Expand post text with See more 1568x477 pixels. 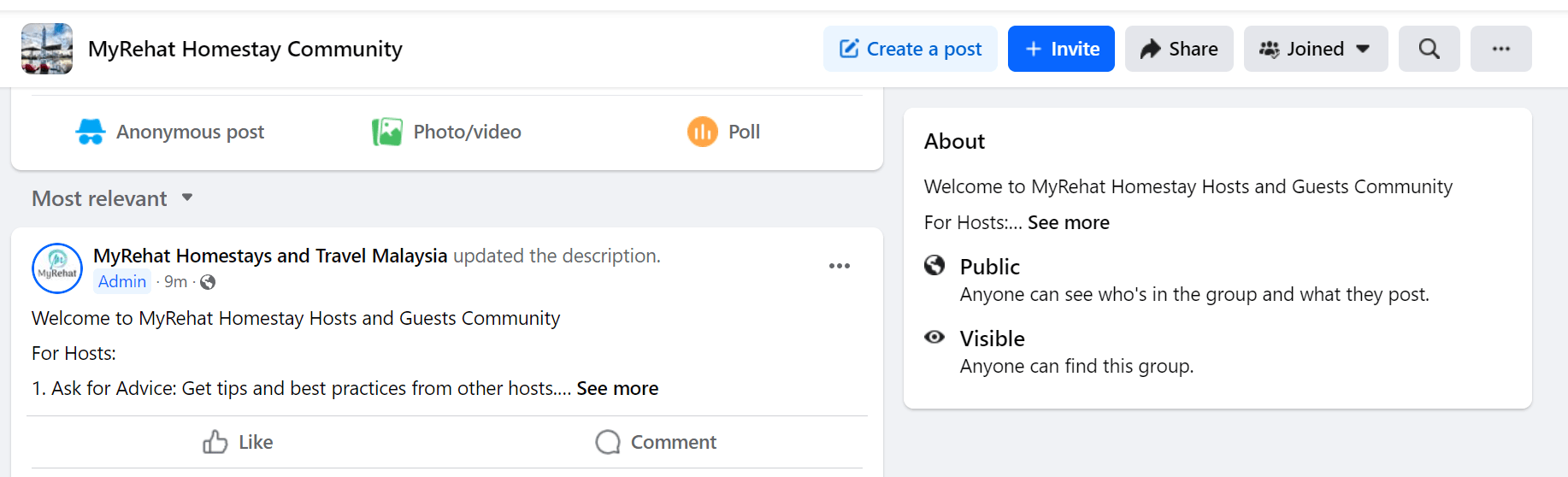pyautogui.click(x=617, y=388)
